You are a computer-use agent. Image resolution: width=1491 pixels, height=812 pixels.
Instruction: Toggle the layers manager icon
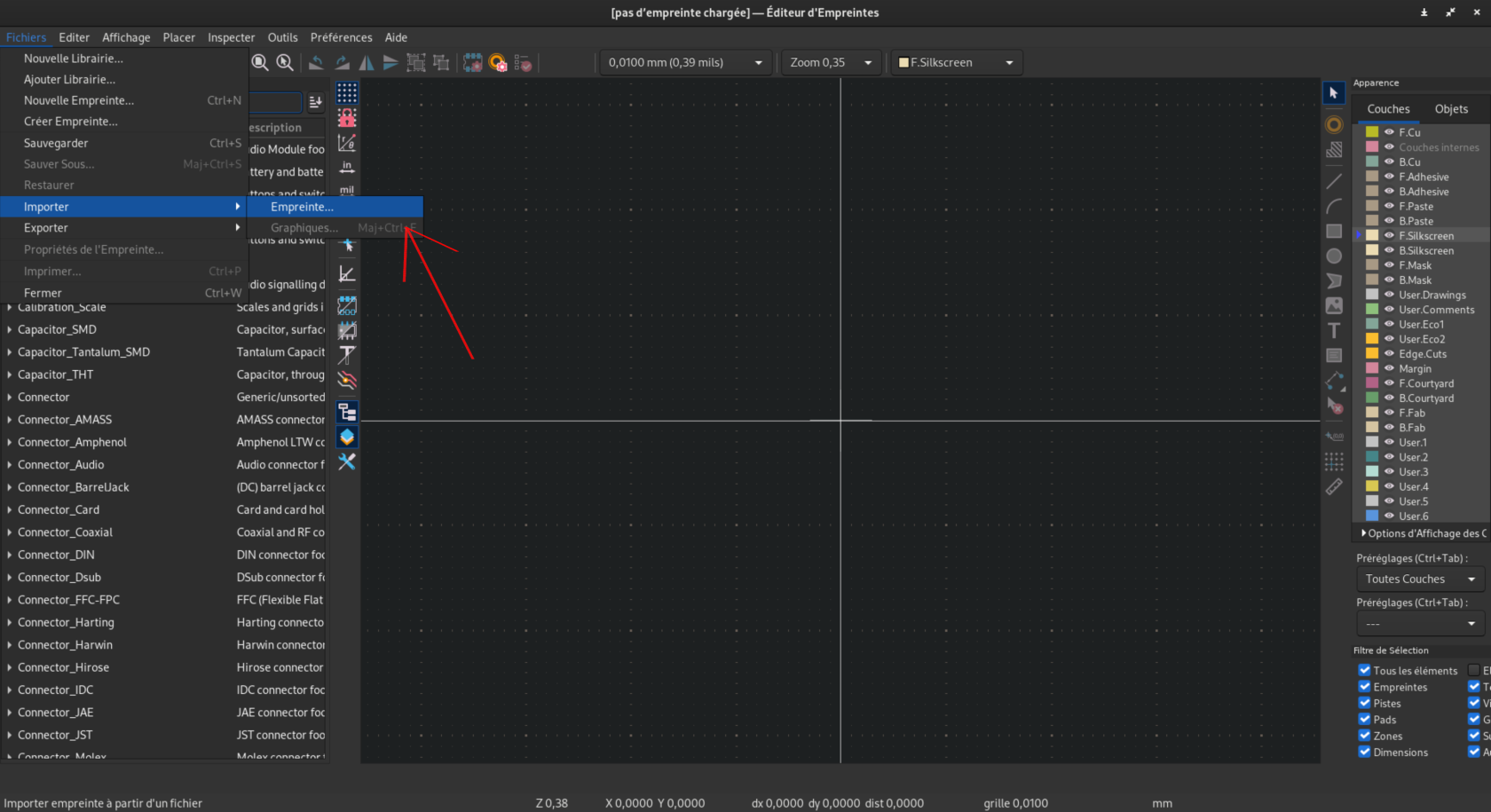click(x=347, y=437)
